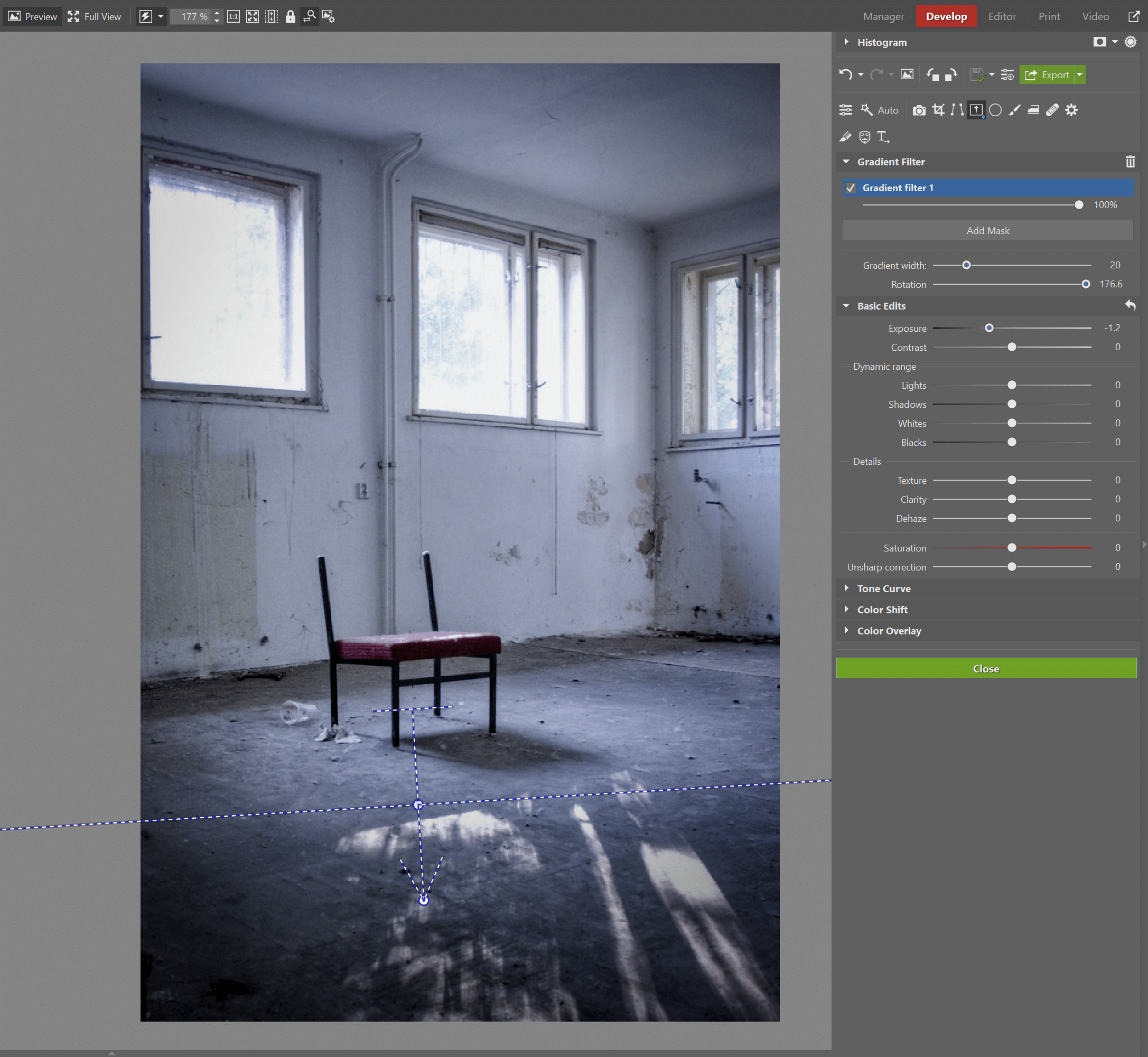
Task: Open the Radial Filter tool
Action: [995, 110]
